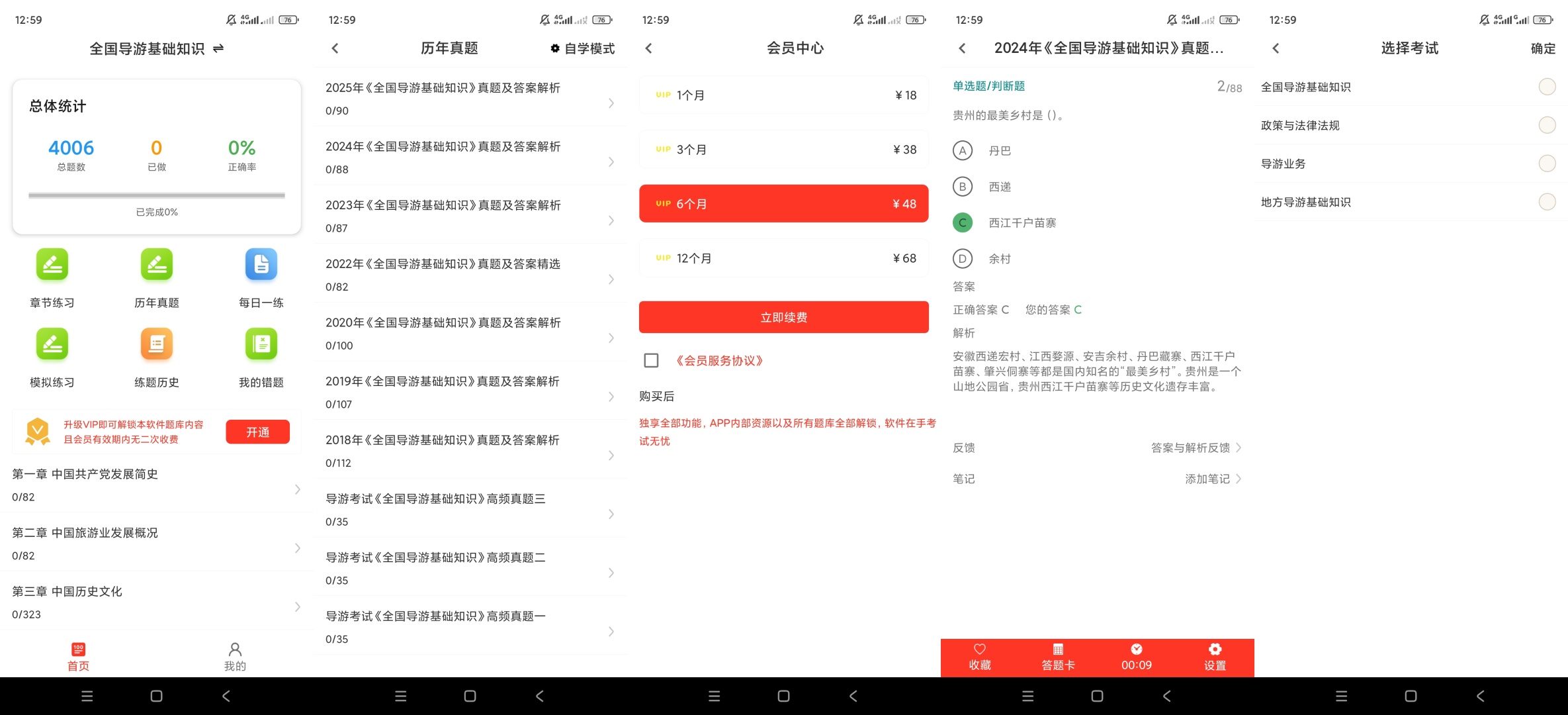Tap the VIP medal badge icon

click(x=38, y=432)
